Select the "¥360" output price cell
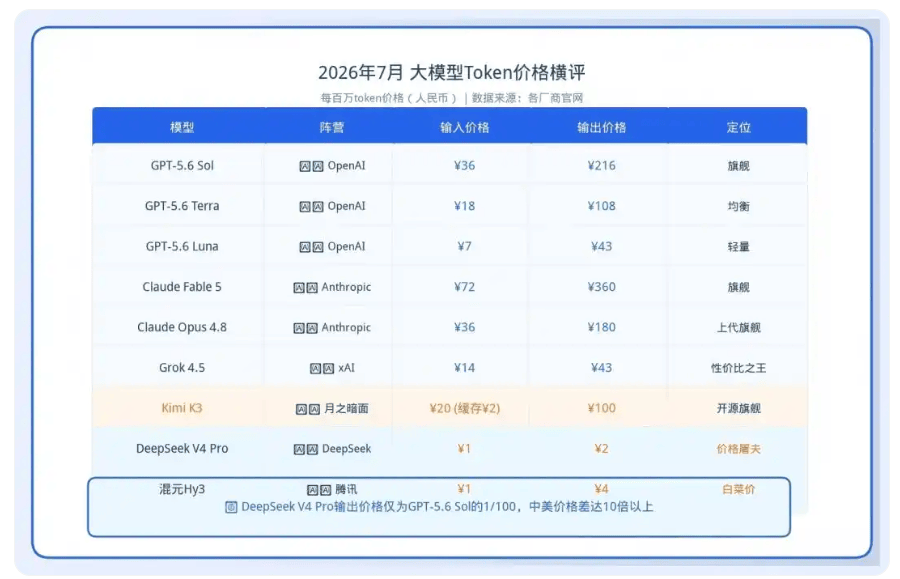Screen dimensions: 900x579 (602, 287)
